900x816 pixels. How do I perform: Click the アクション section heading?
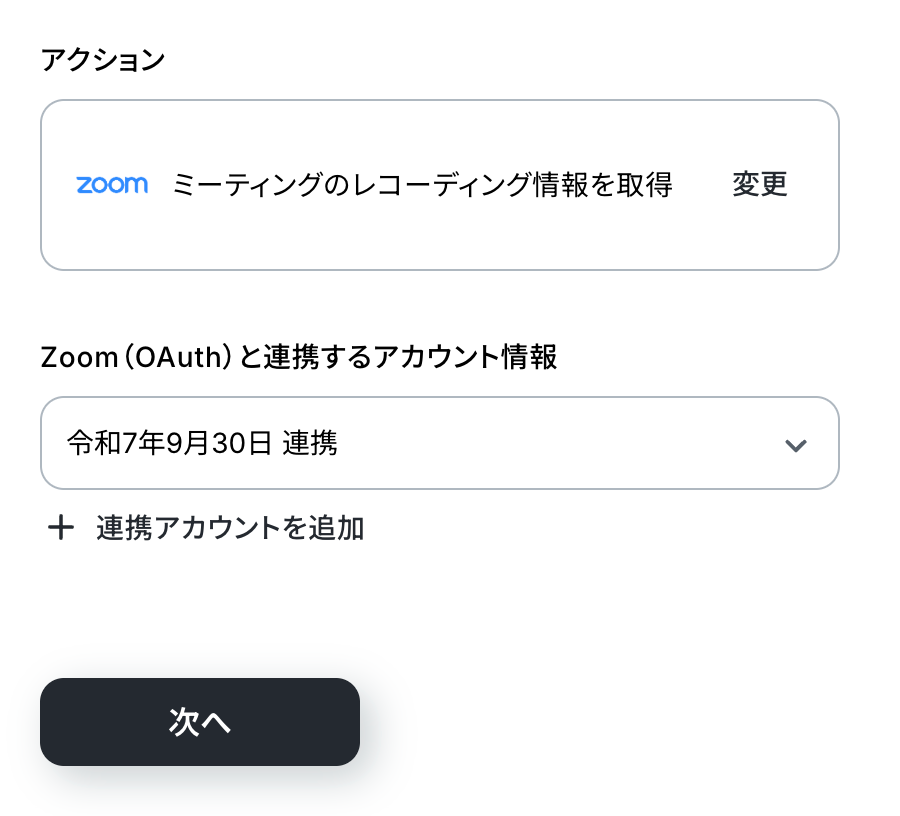(x=103, y=60)
